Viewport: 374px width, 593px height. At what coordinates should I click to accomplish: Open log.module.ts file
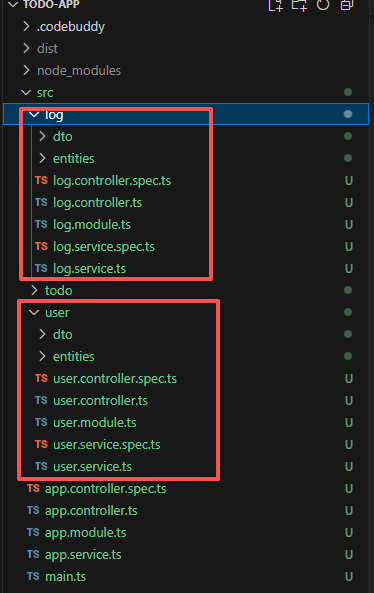pos(92,225)
